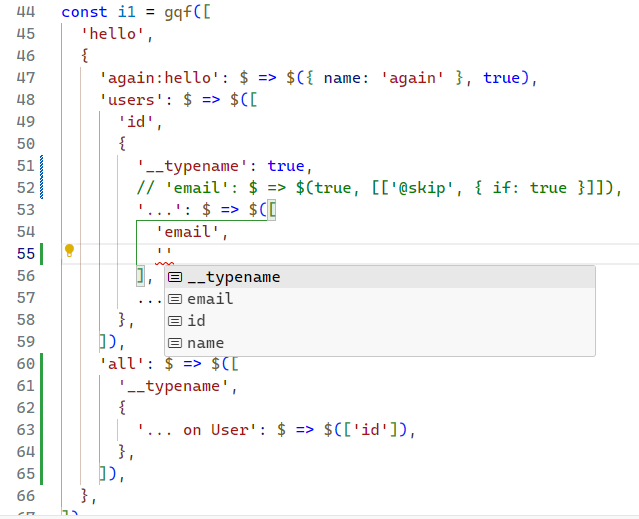Screen dimensions: 639x519
Task: Select the name autocomplete suggestion
Action: pos(380,343)
